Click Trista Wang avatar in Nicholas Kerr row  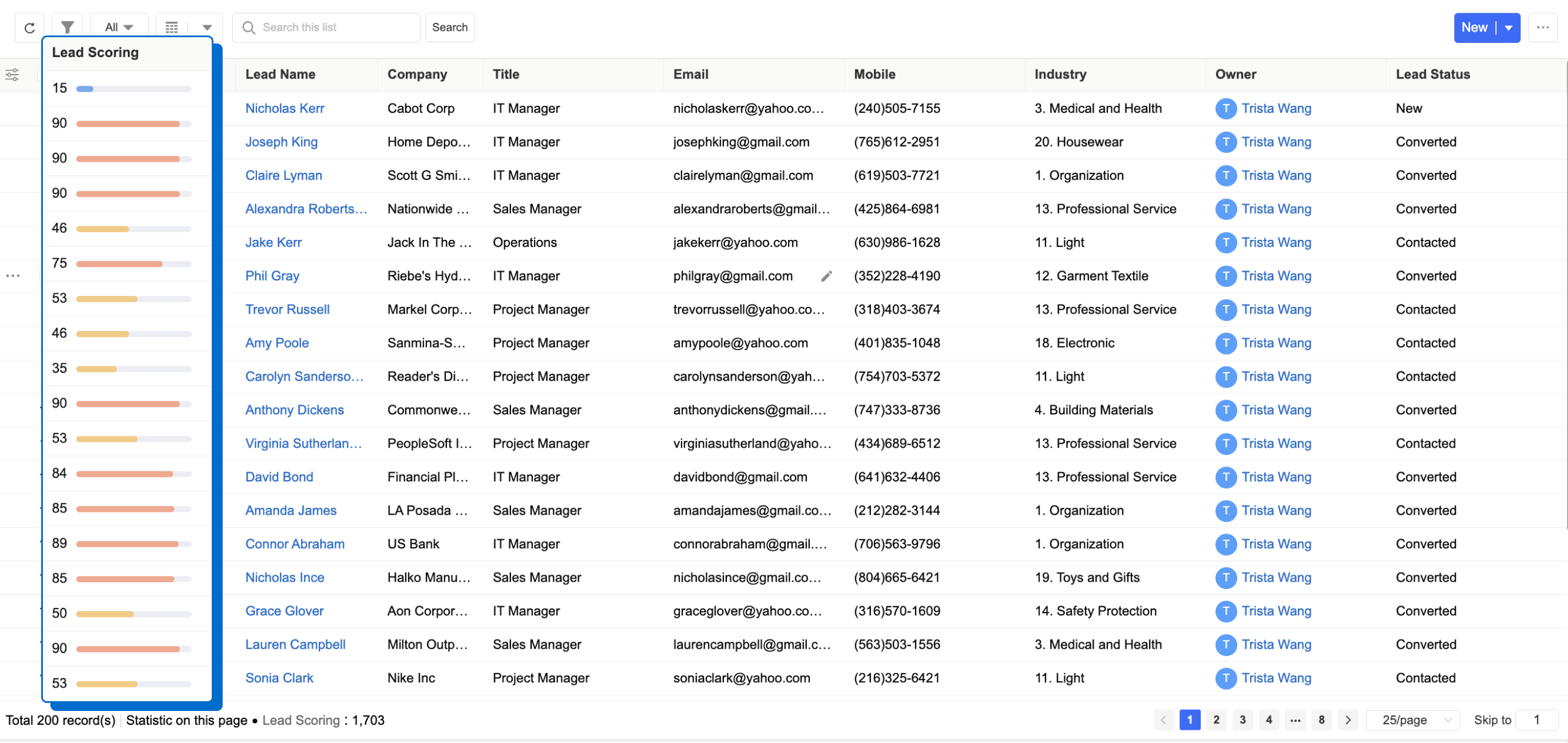(x=1225, y=108)
